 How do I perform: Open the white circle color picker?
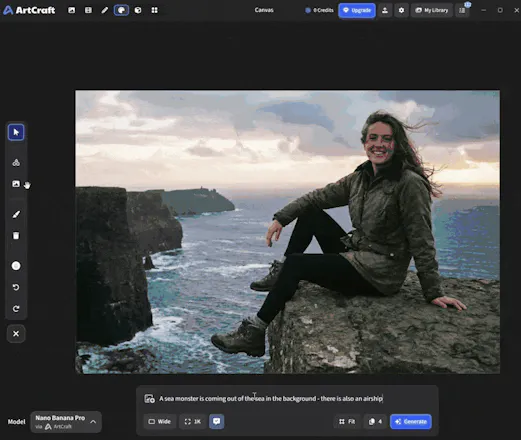pos(16,266)
